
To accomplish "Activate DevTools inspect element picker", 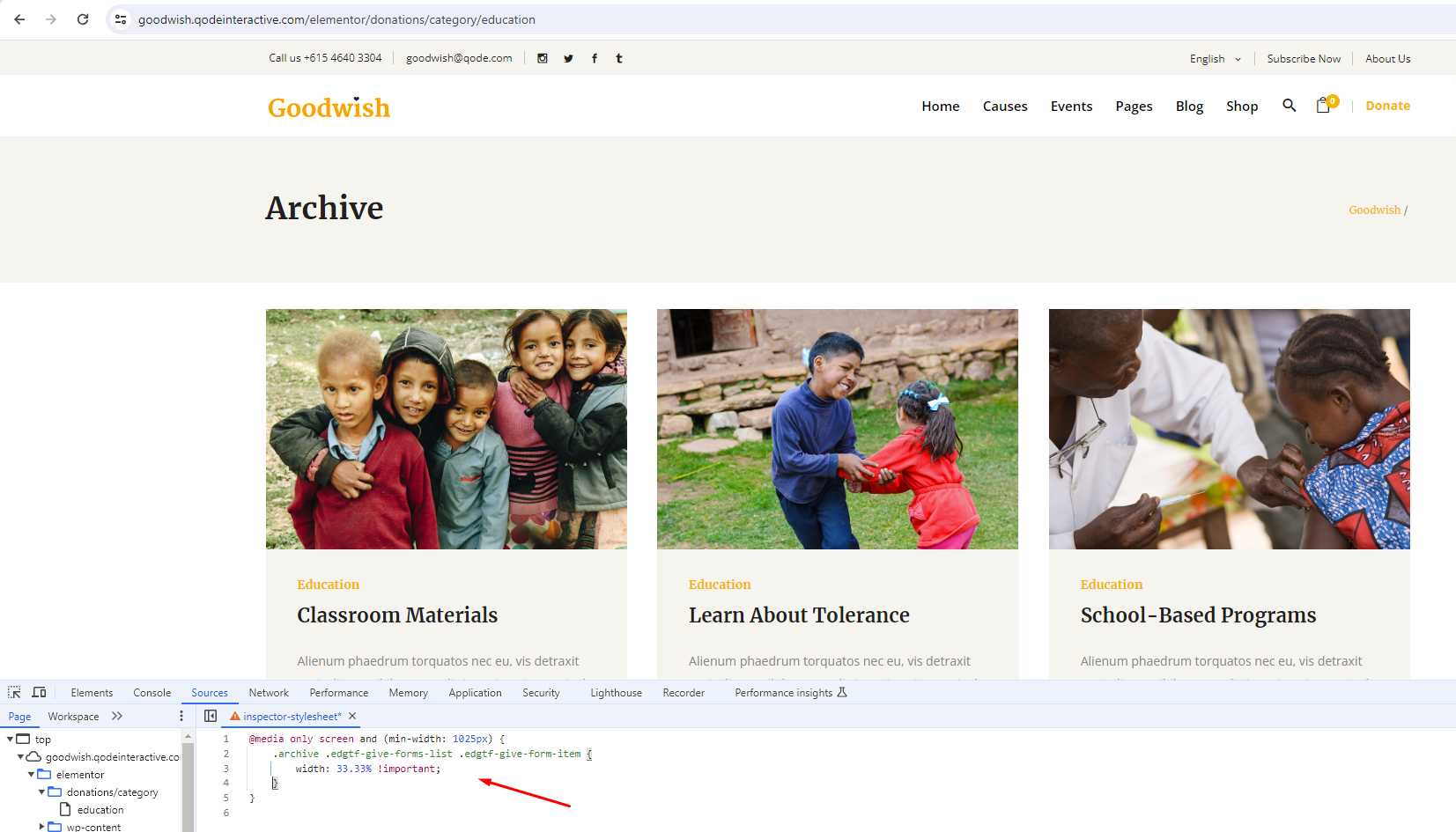I will 14,692.
